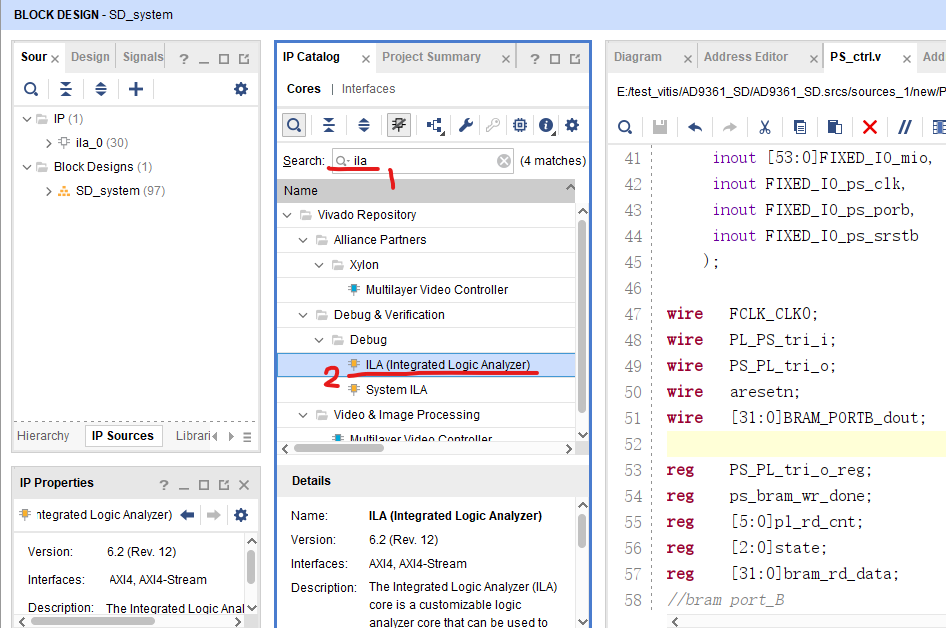946x628 pixels.
Task: Toggle hide incompatible IP filter icon
Action: (x=399, y=125)
